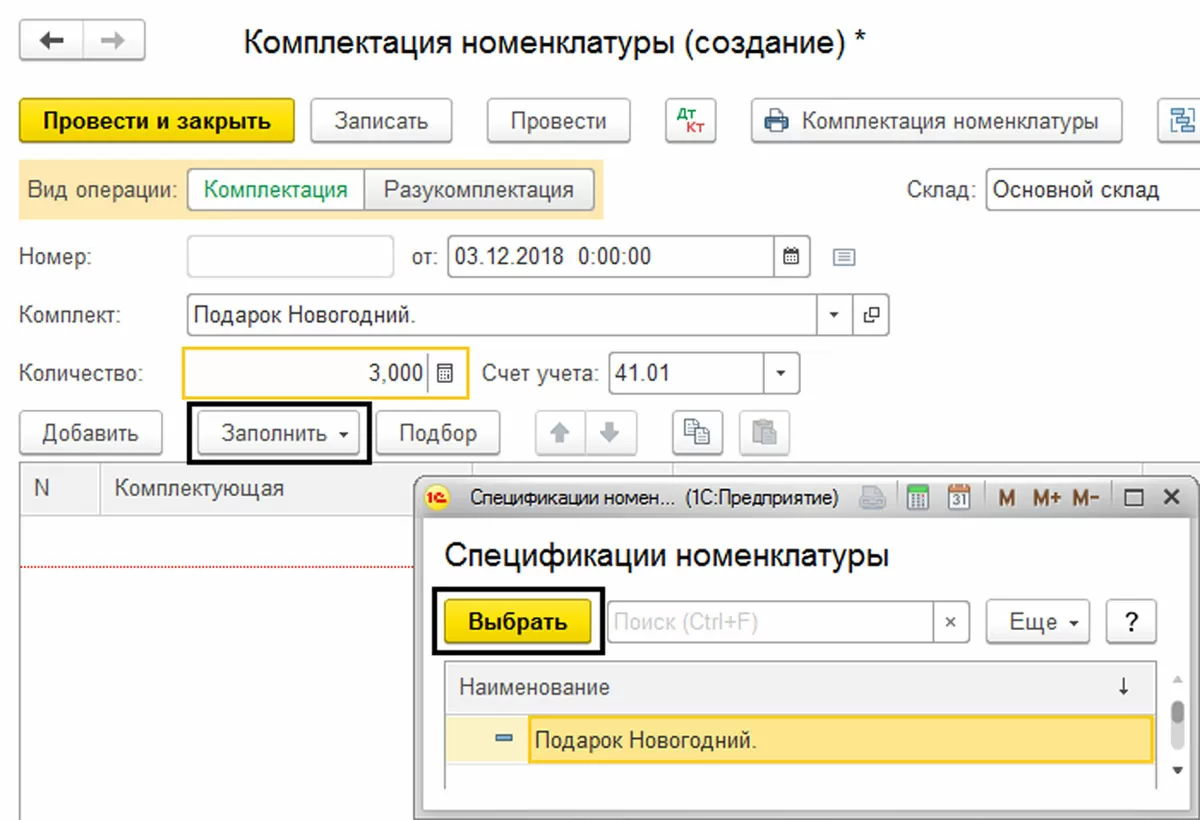1200x820 pixels.
Task: Open the list icon next to date
Action: [x=844, y=257]
